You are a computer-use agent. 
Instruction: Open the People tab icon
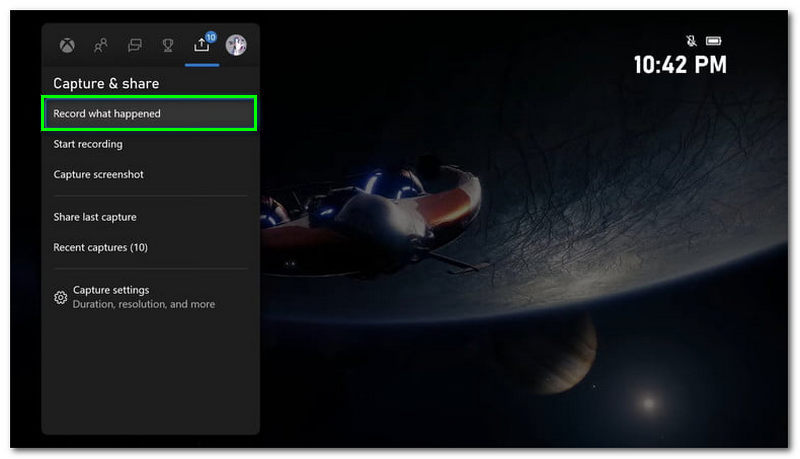tap(101, 45)
